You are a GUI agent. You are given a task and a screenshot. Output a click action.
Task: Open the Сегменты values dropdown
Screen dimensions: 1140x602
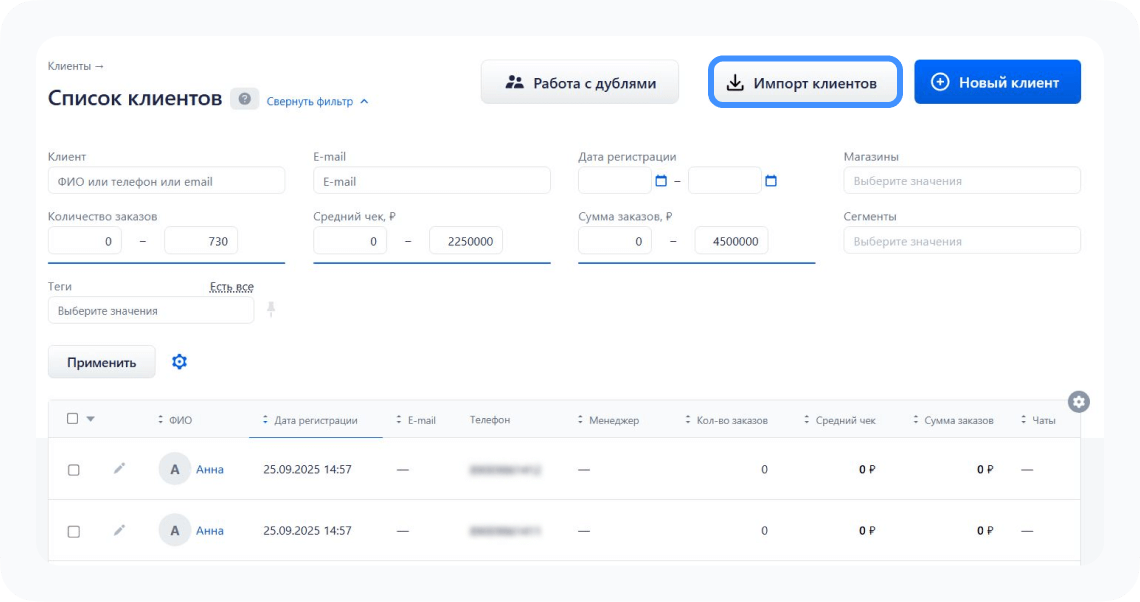pos(961,240)
